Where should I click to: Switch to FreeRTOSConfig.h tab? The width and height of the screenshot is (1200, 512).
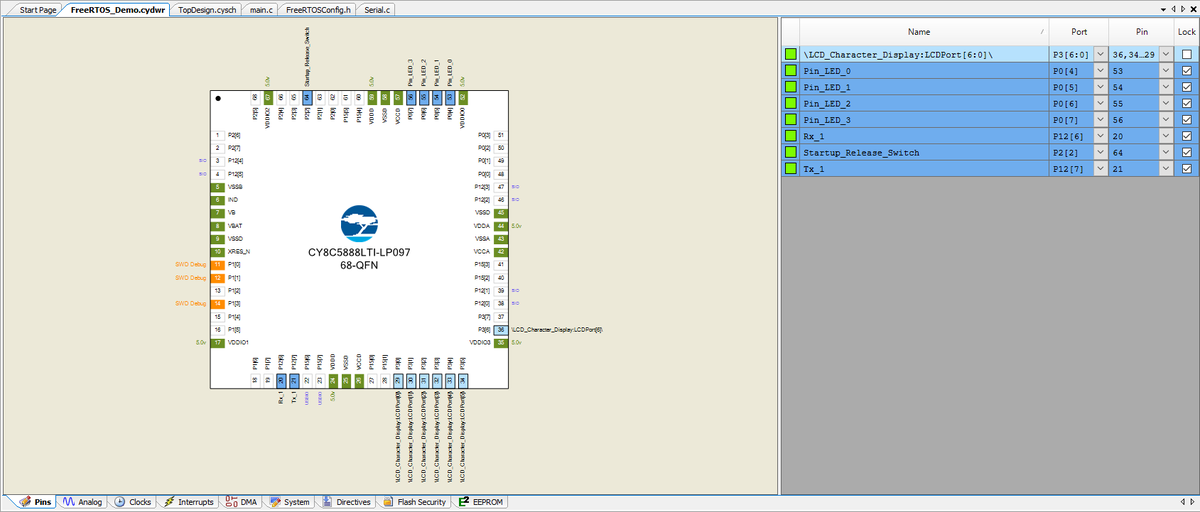[318, 8]
